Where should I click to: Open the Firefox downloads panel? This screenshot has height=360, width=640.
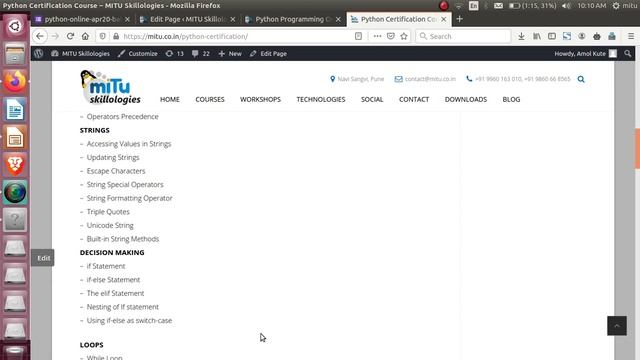click(x=521, y=36)
